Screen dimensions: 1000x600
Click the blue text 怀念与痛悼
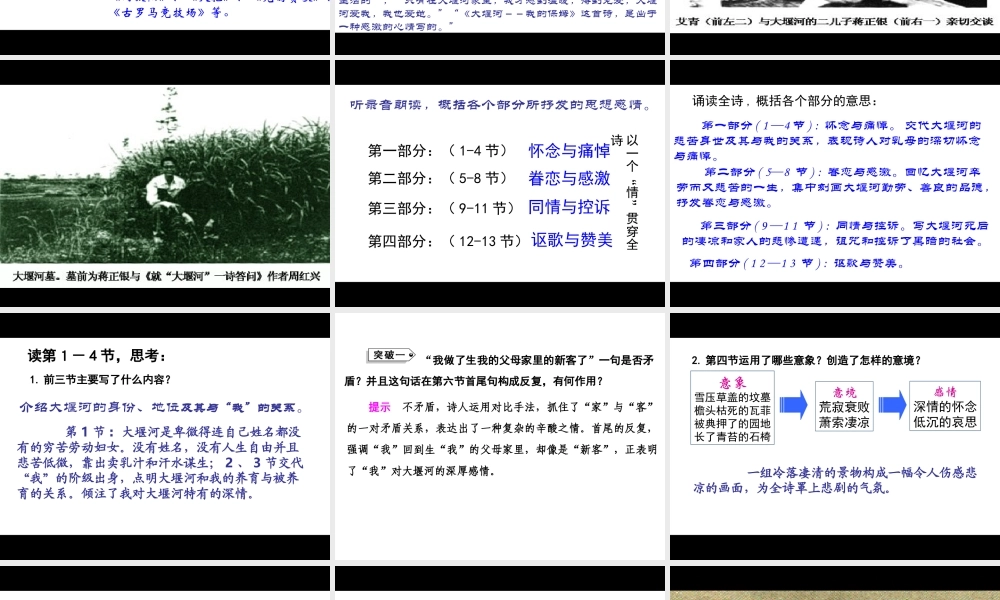(569, 150)
